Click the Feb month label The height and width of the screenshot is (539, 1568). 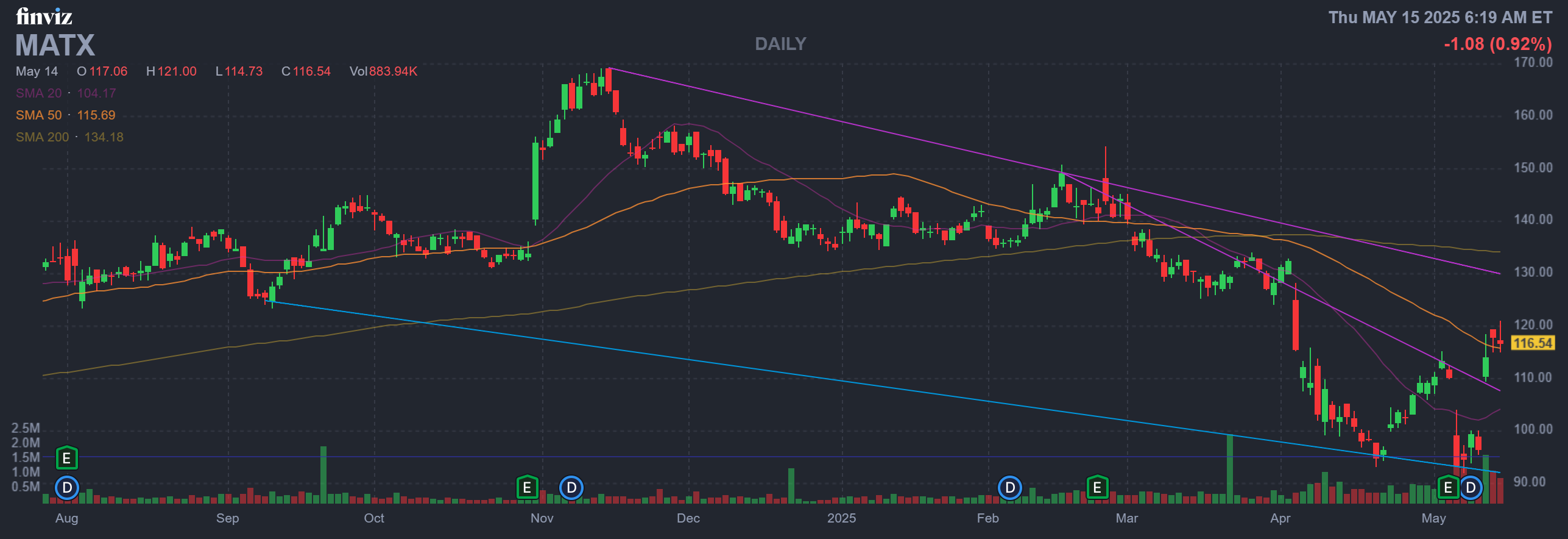pos(987,518)
